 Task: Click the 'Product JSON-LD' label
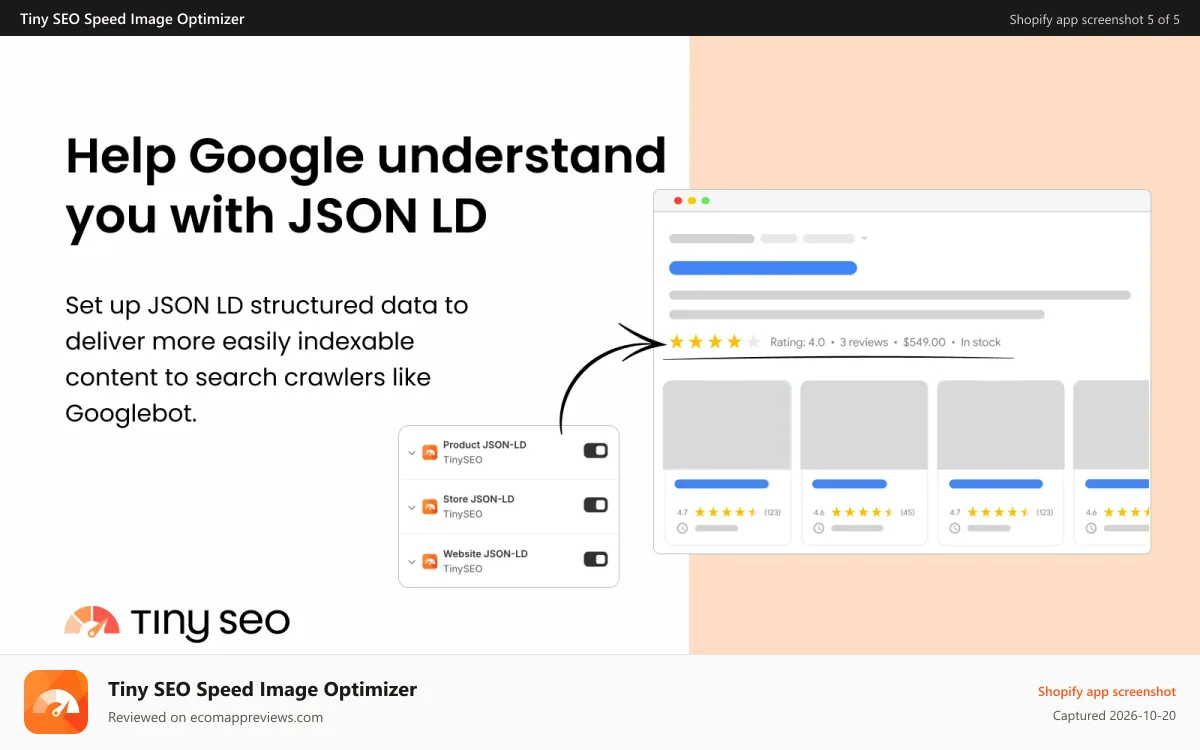pos(485,445)
